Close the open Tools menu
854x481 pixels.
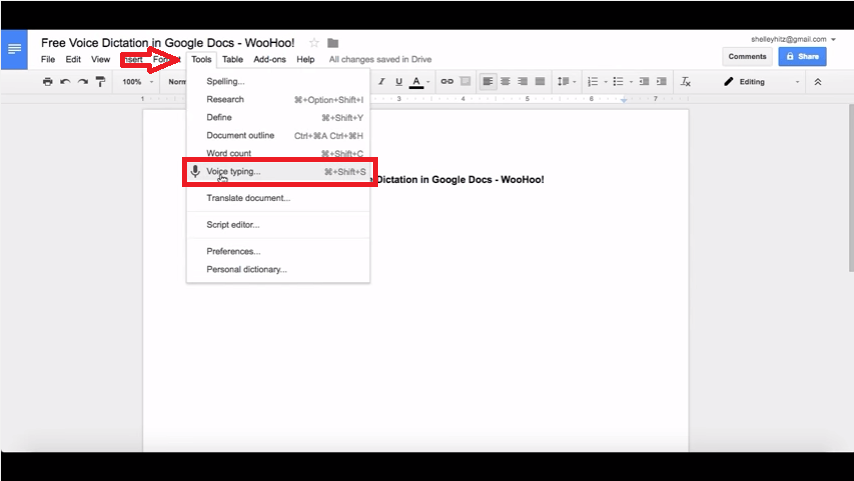(201, 59)
